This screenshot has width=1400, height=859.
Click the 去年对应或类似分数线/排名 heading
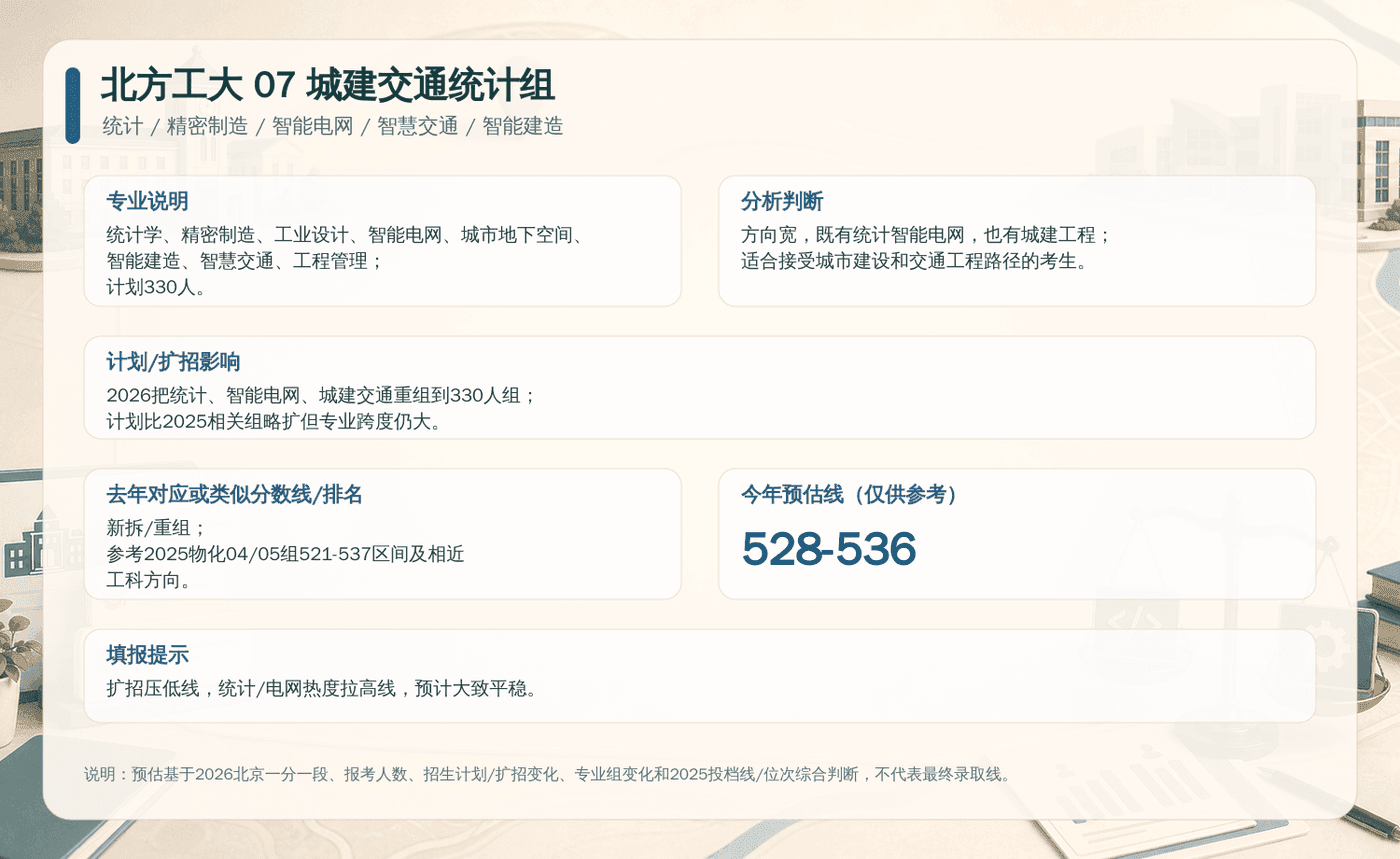[234, 494]
